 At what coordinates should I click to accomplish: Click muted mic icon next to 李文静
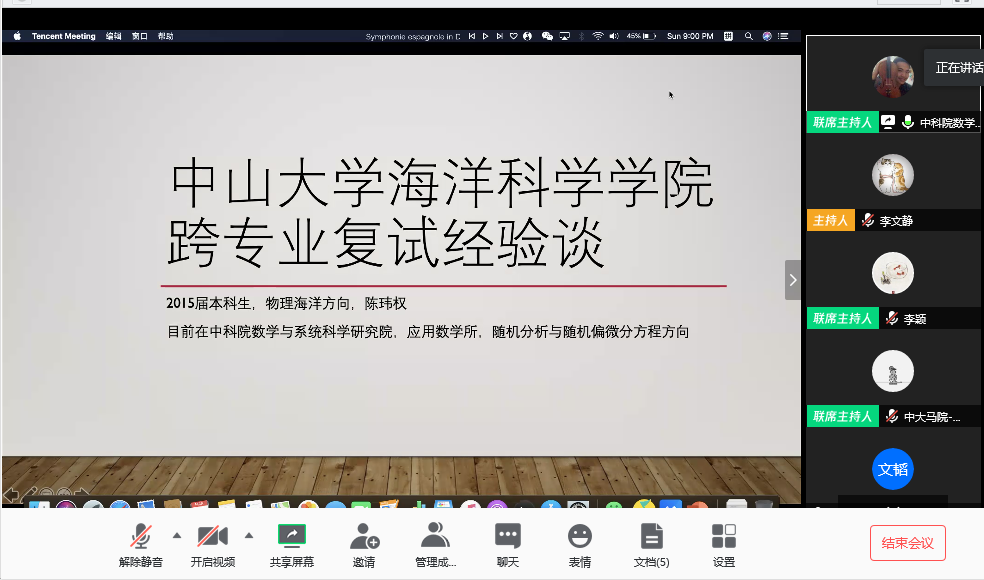(868, 221)
